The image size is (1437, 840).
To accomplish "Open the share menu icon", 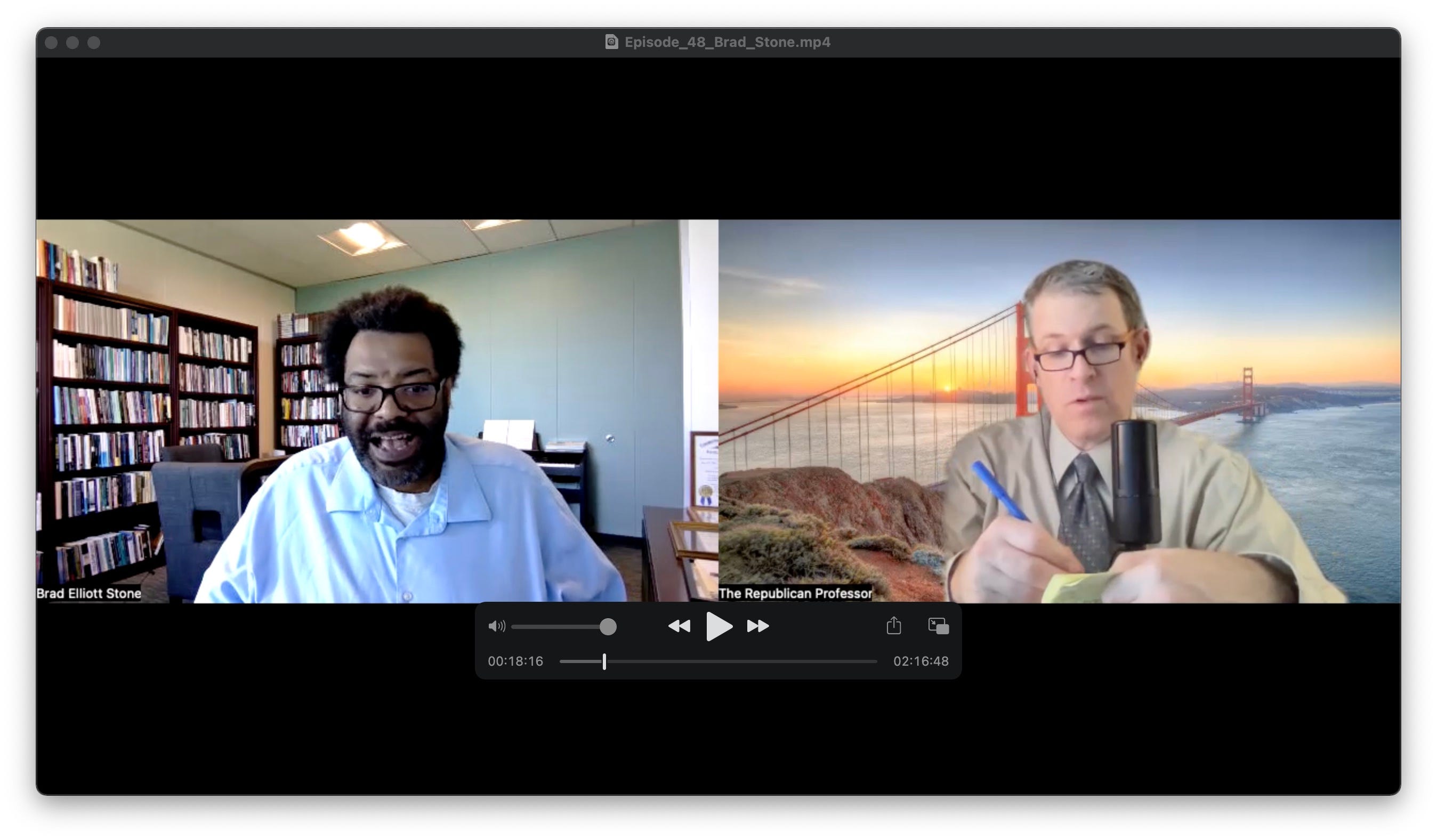I will 893,626.
